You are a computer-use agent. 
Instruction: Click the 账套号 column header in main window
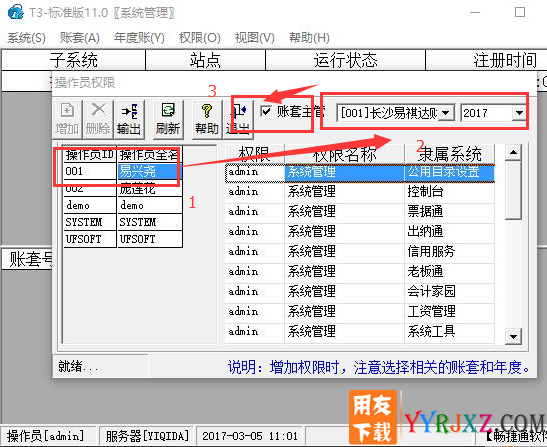coord(28,259)
